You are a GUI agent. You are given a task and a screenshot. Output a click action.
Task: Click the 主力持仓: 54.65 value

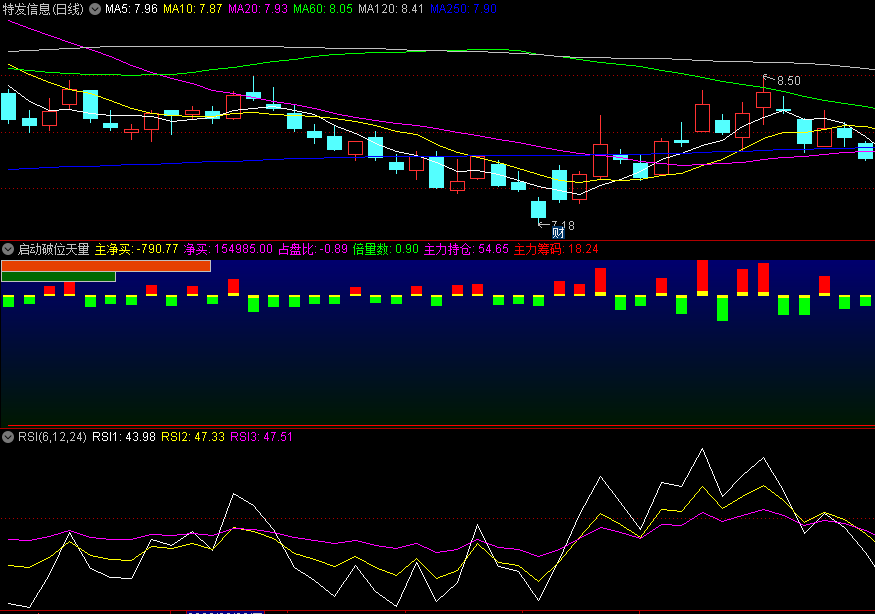(467, 249)
